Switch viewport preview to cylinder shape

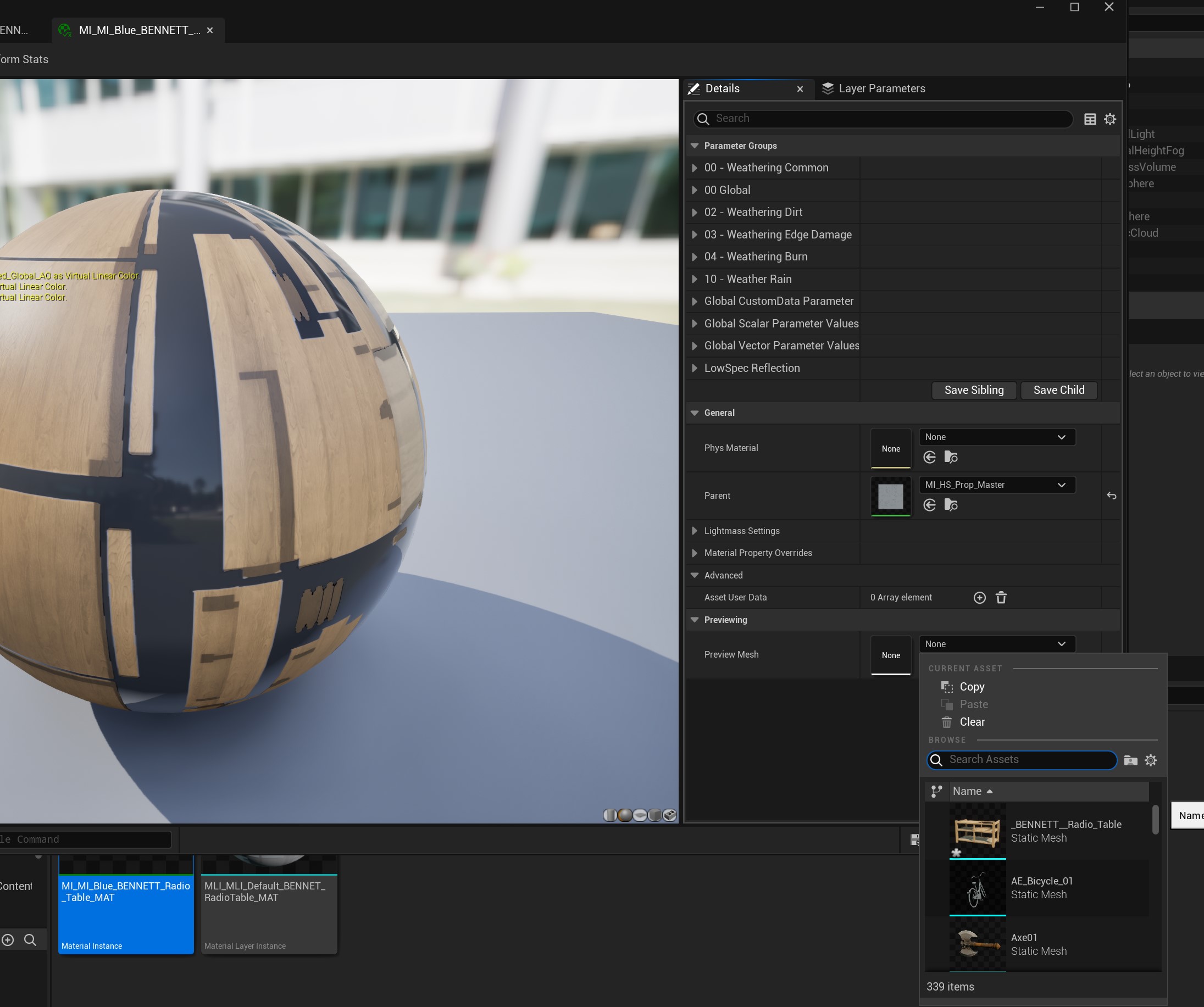tap(610, 815)
